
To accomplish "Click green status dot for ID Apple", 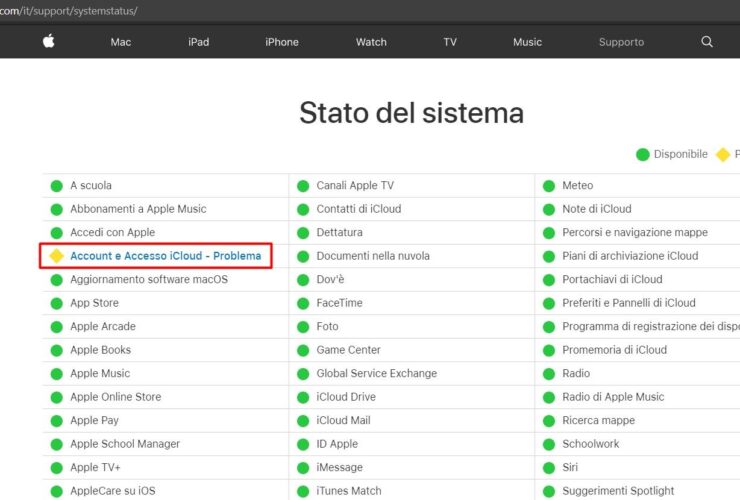I will pos(303,444).
